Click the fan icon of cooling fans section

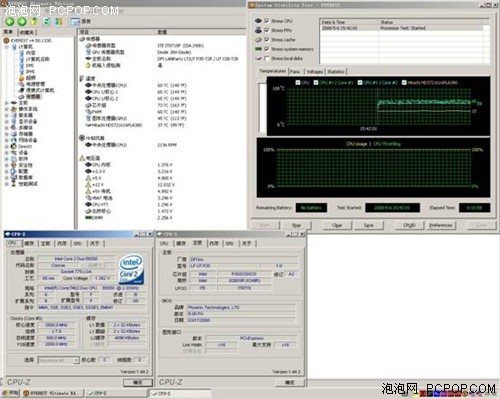tap(82, 138)
